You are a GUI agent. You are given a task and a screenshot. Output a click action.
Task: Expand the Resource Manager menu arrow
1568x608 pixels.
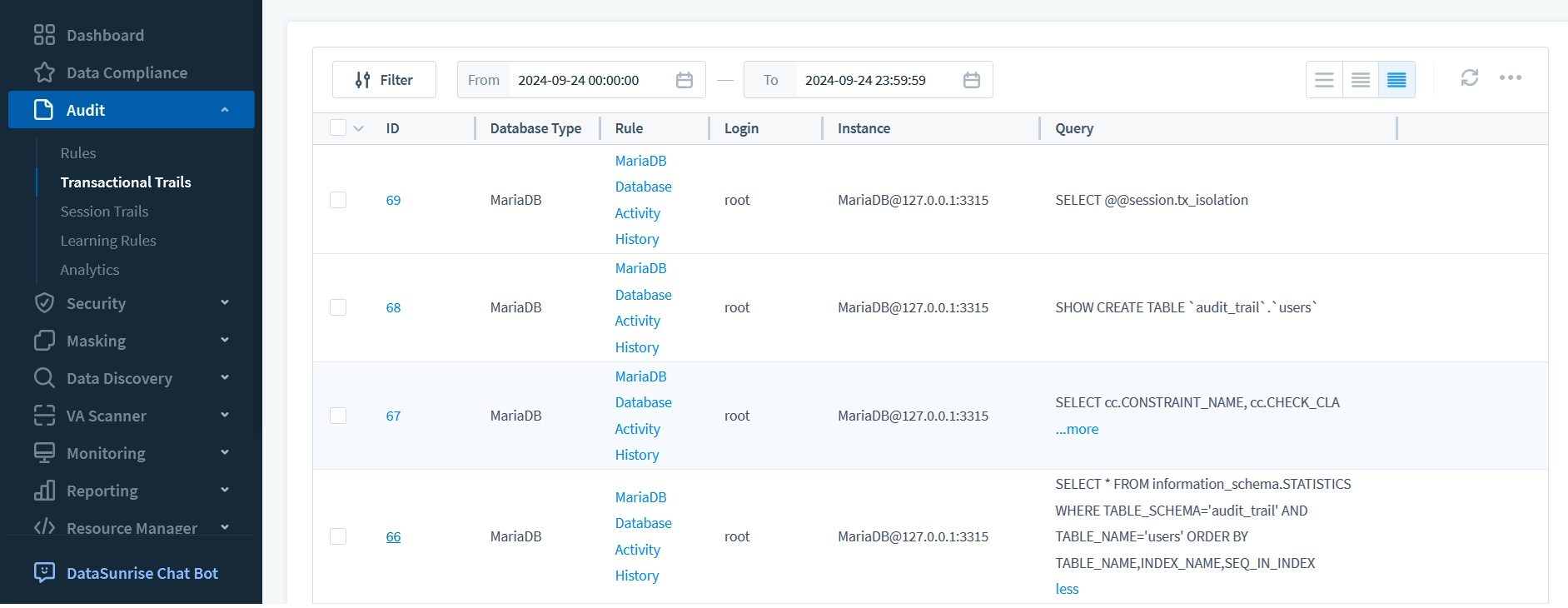225,527
